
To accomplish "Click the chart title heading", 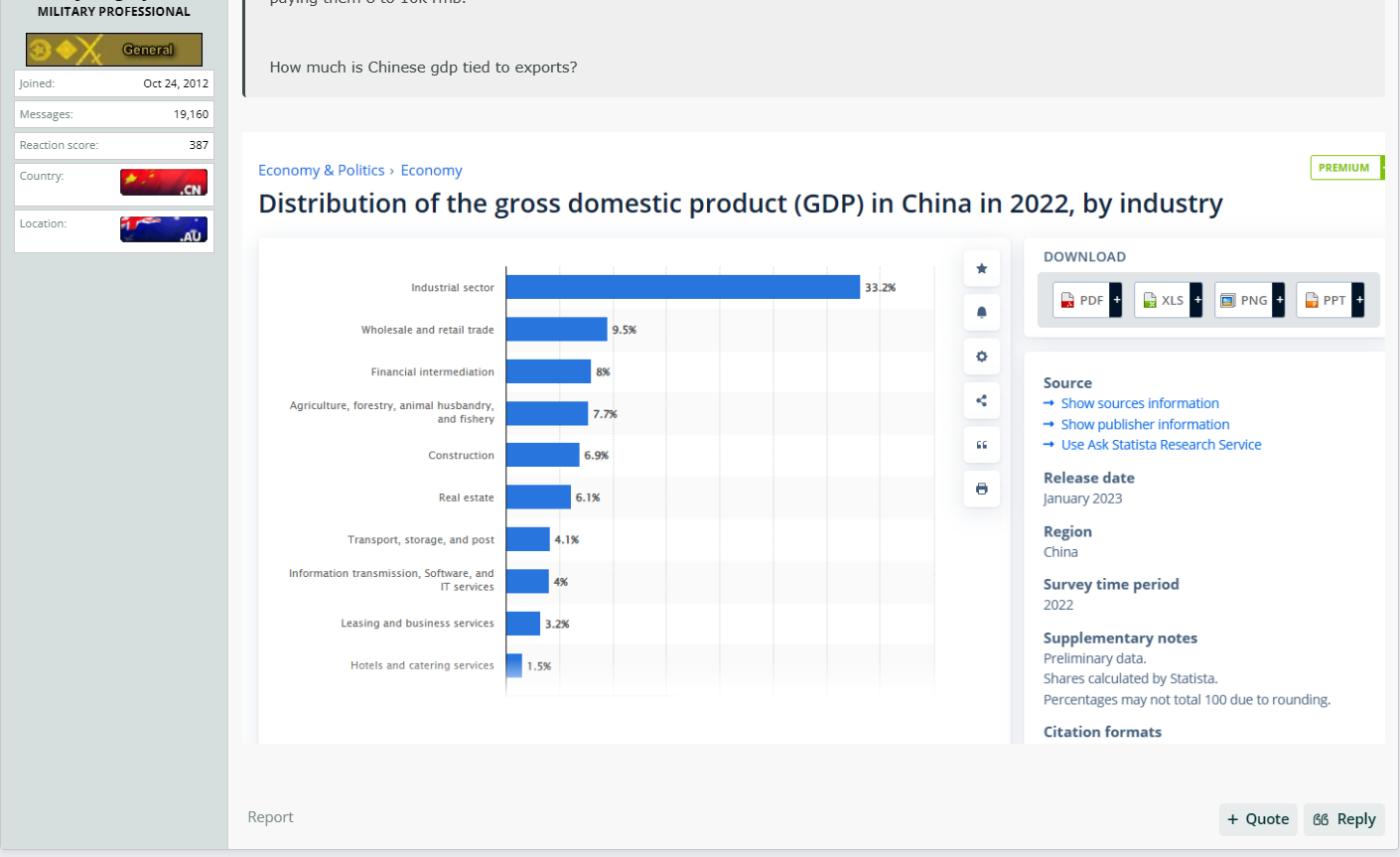I will 741,204.
